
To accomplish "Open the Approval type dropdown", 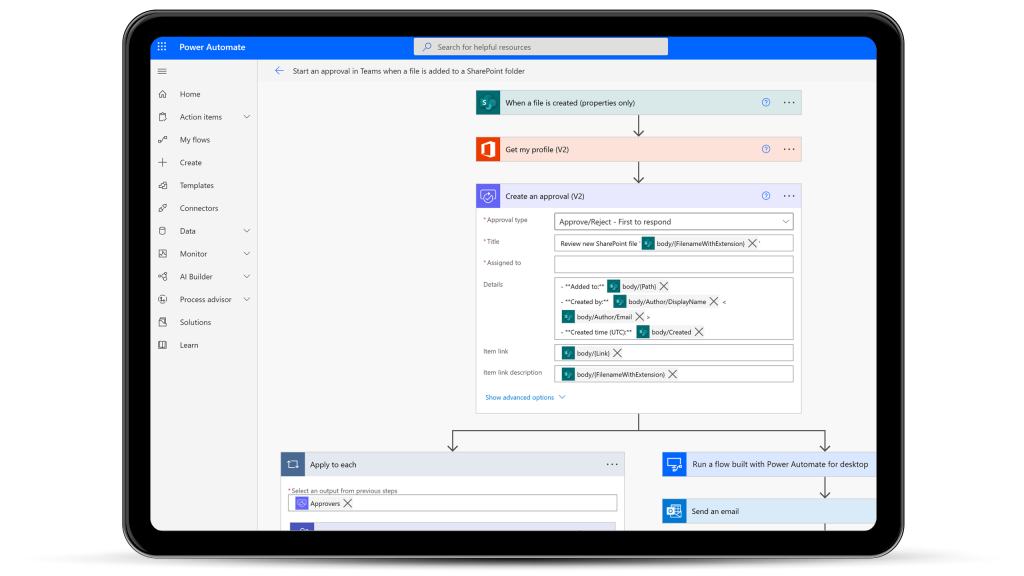I will pos(674,221).
